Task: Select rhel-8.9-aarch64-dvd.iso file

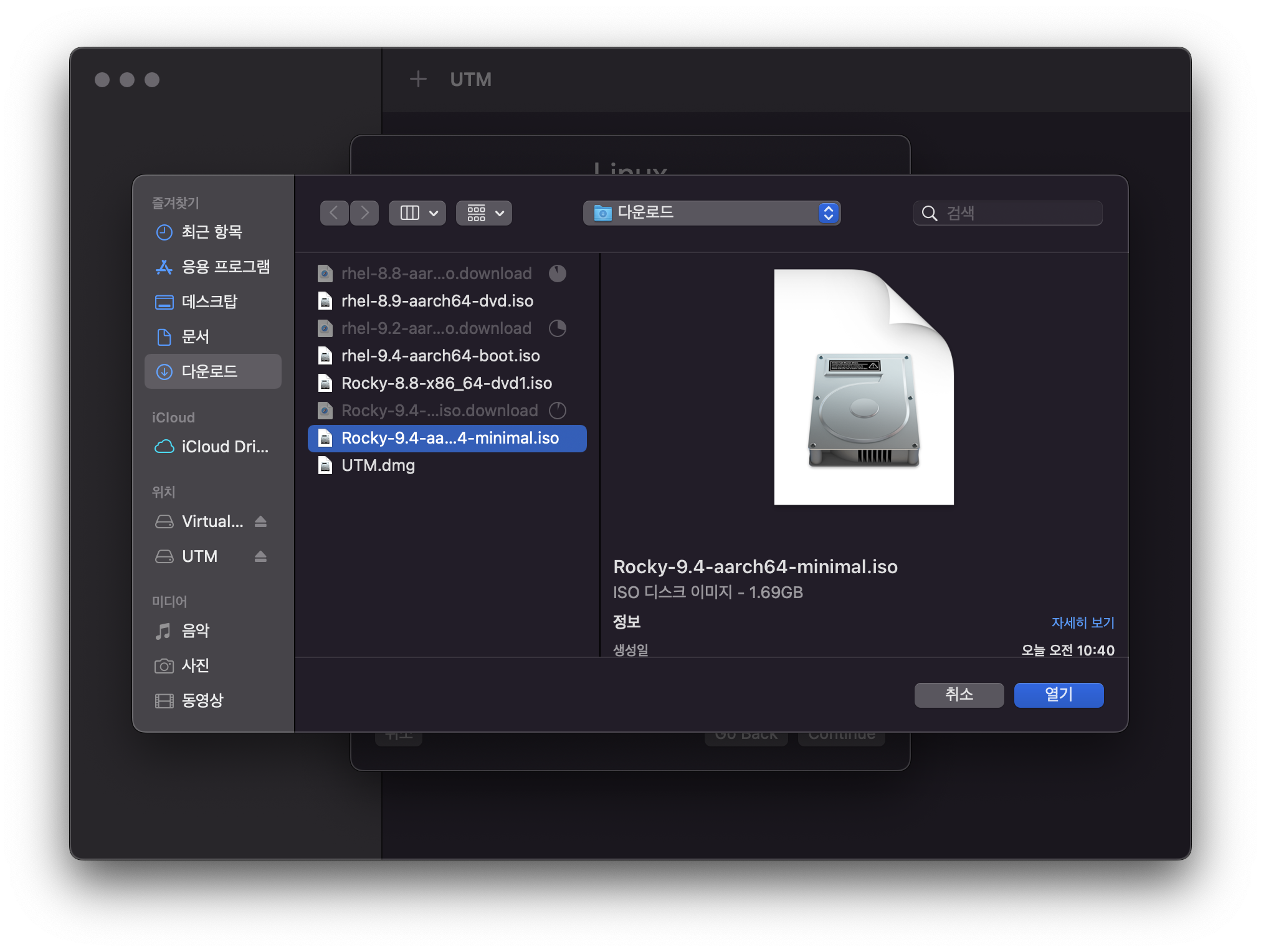Action: 437,301
